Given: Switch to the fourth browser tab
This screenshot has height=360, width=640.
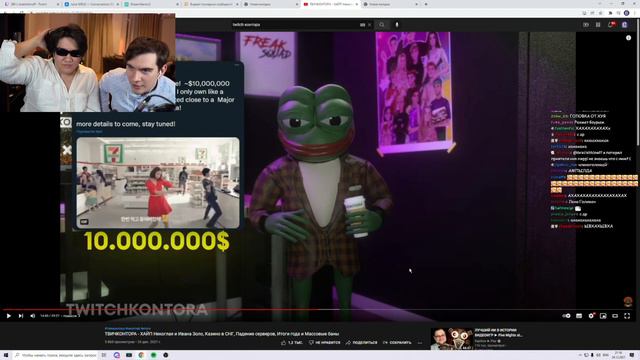Looking at the screenshot, I should pyautogui.click(x=211, y=4).
